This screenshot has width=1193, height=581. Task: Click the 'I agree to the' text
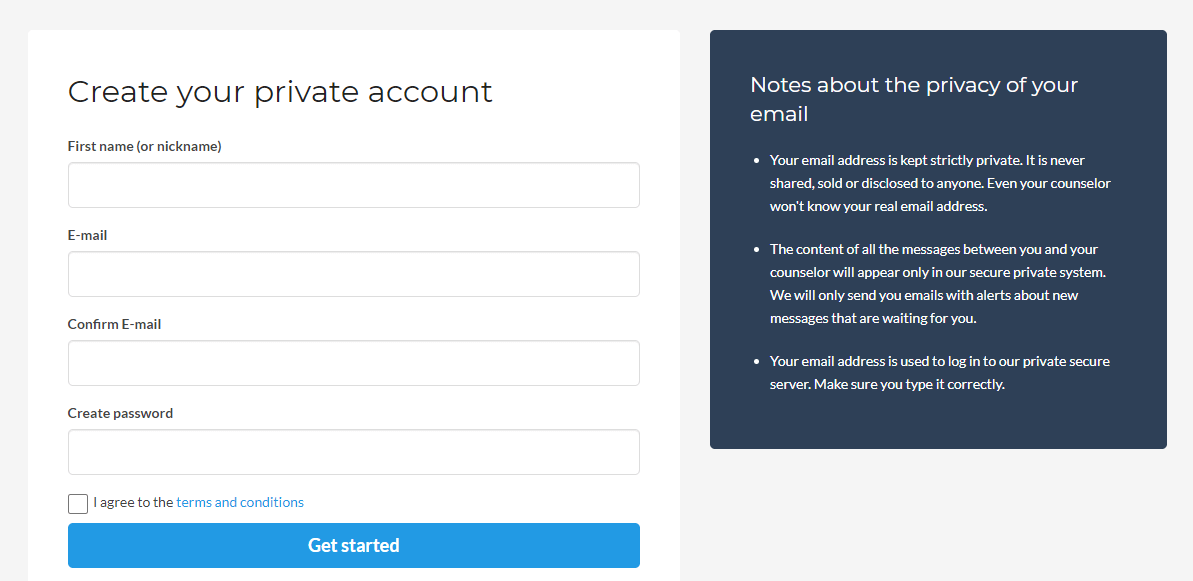(x=132, y=502)
